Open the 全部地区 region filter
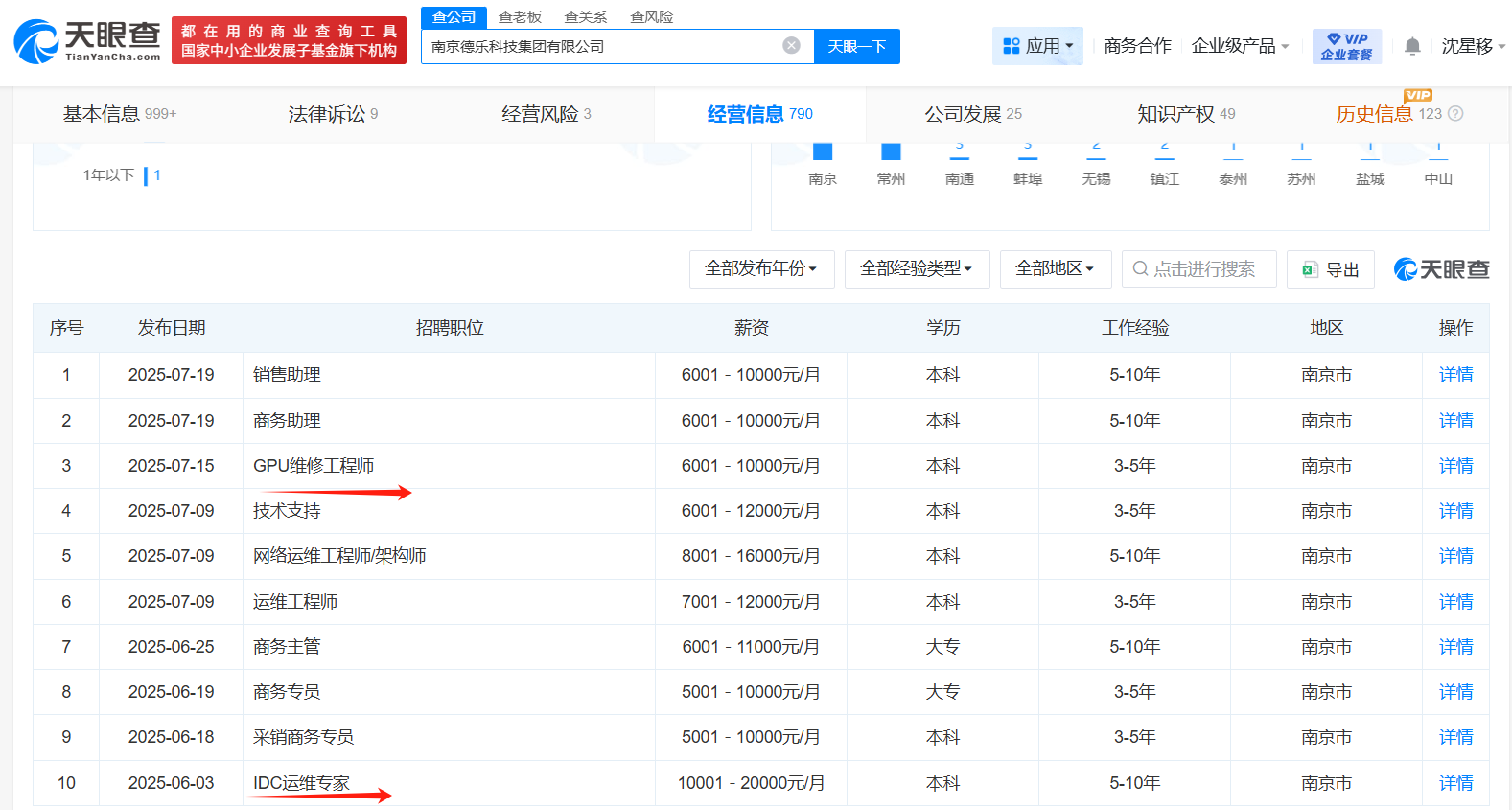The width and height of the screenshot is (1512, 810). click(x=1055, y=269)
